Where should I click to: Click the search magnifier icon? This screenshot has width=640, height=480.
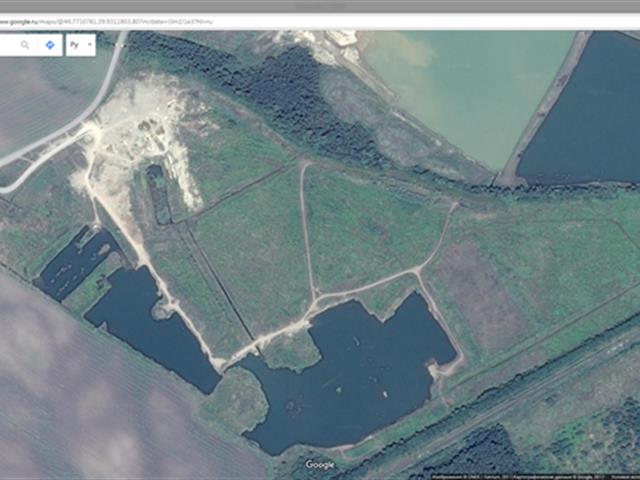coord(25,45)
